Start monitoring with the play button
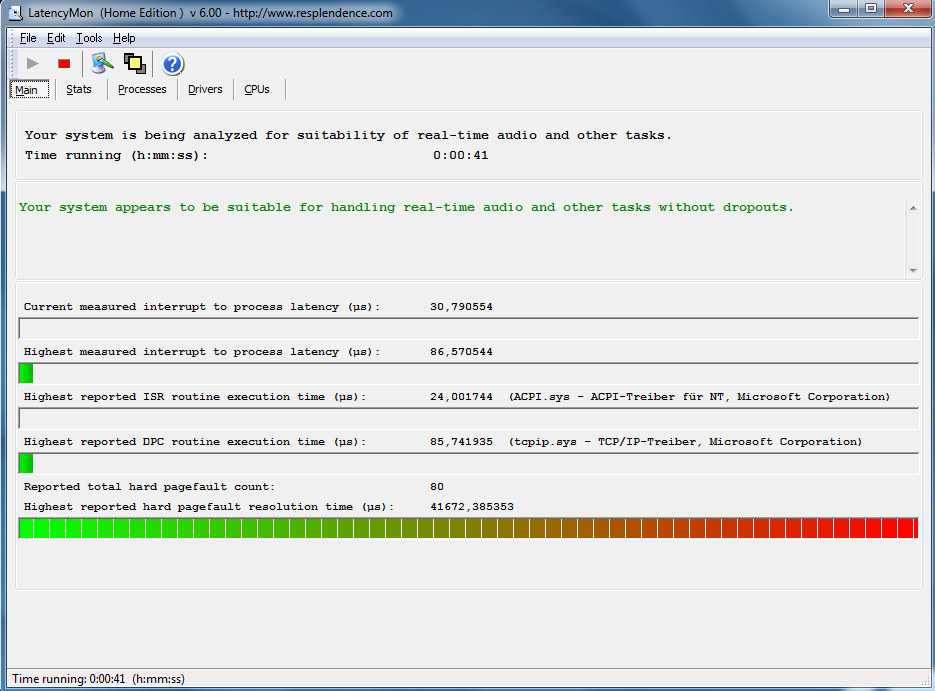 (x=33, y=63)
